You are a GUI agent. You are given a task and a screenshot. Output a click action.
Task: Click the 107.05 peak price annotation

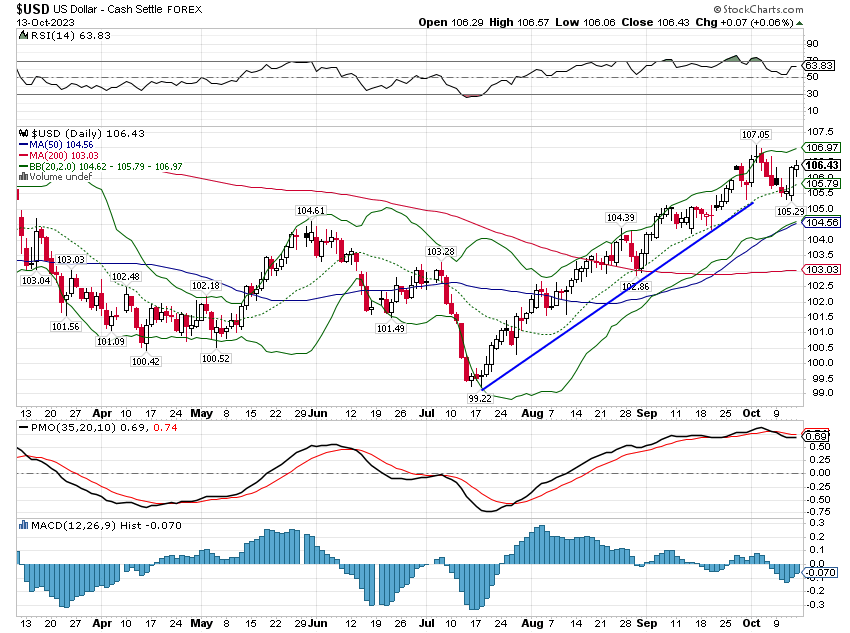coord(755,134)
